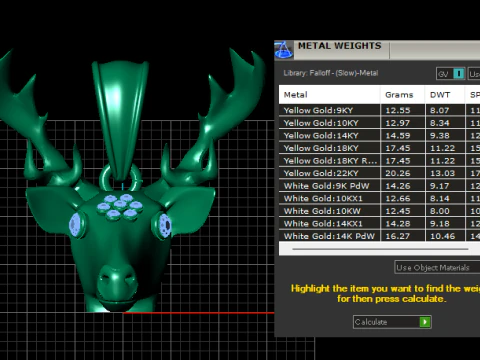
Task: Toggle the GV switch
Action: click(x=459, y=74)
